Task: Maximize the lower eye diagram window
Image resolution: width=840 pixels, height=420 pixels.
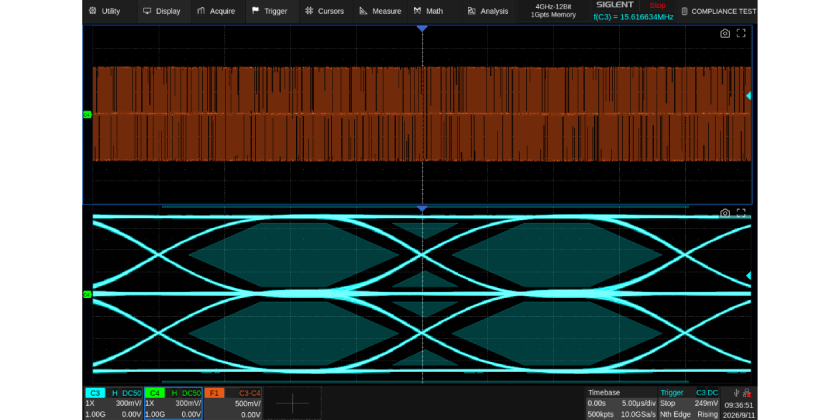Action: click(741, 213)
